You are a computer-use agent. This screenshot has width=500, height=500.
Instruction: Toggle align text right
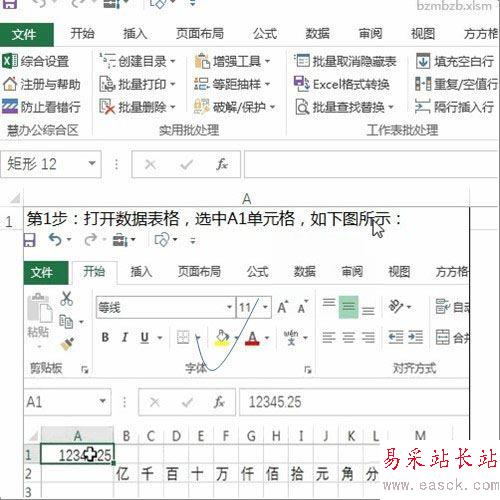(x=368, y=338)
